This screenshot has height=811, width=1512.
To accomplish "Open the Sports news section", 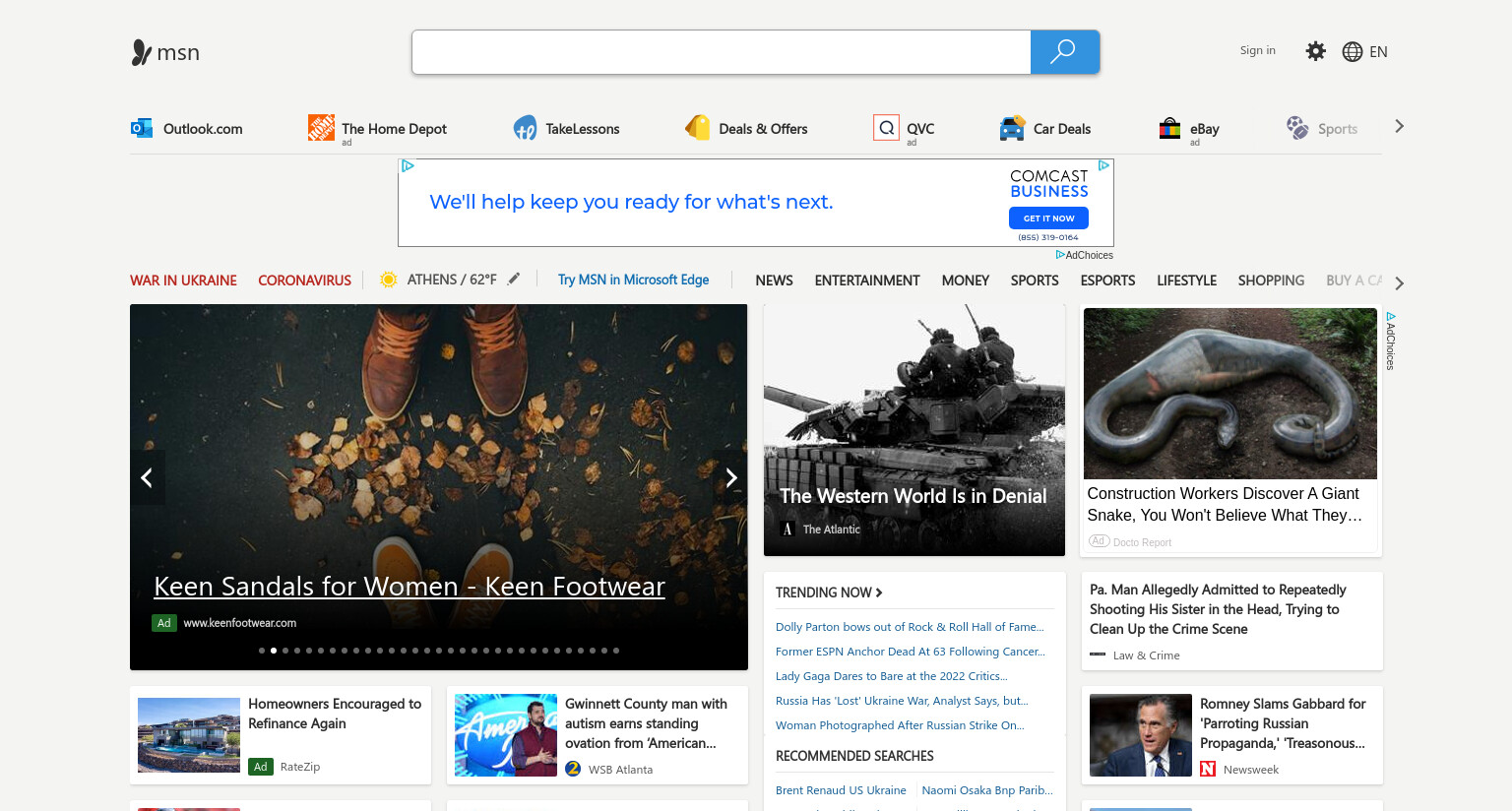I will [1035, 281].
